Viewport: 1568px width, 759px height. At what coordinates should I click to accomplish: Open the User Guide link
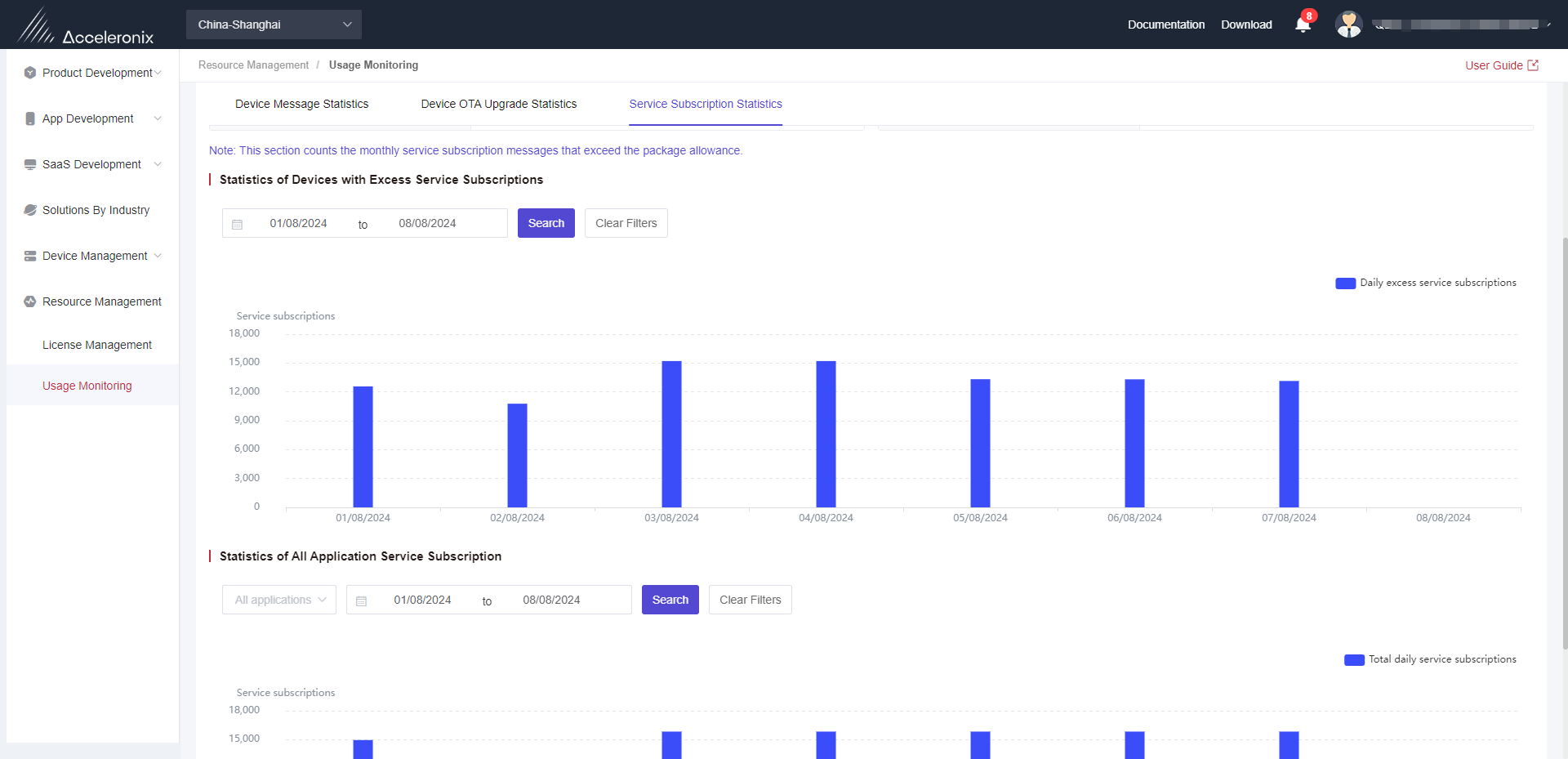pos(1494,65)
